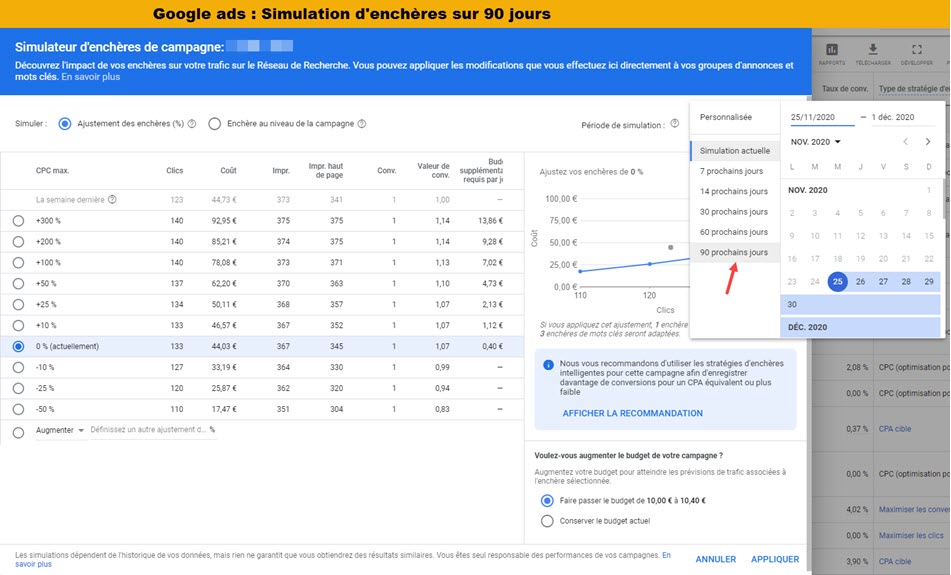Select day 29 in November calendar
The height and width of the screenshot is (575, 951).
929,281
